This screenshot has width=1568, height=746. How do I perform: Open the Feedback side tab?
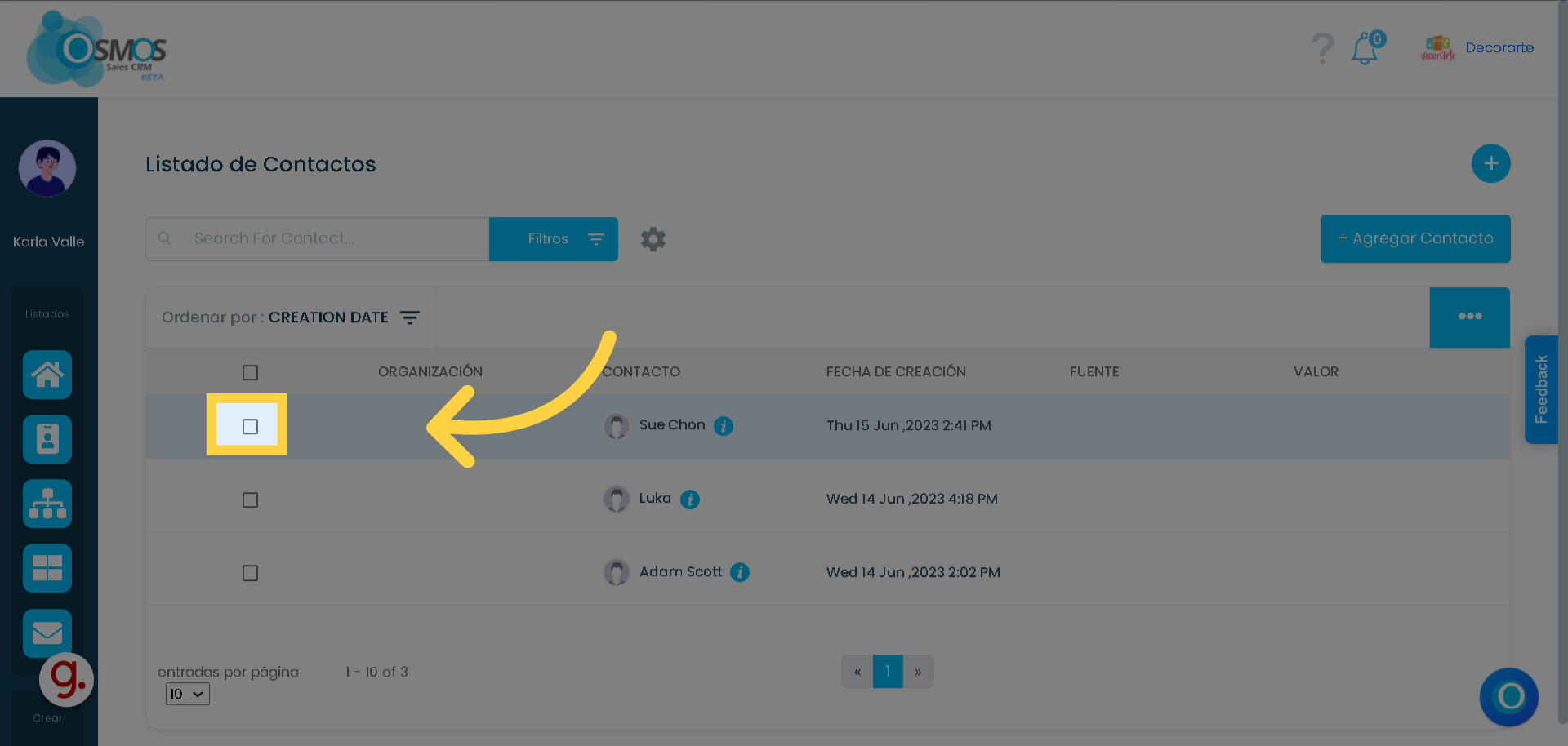(x=1541, y=389)
